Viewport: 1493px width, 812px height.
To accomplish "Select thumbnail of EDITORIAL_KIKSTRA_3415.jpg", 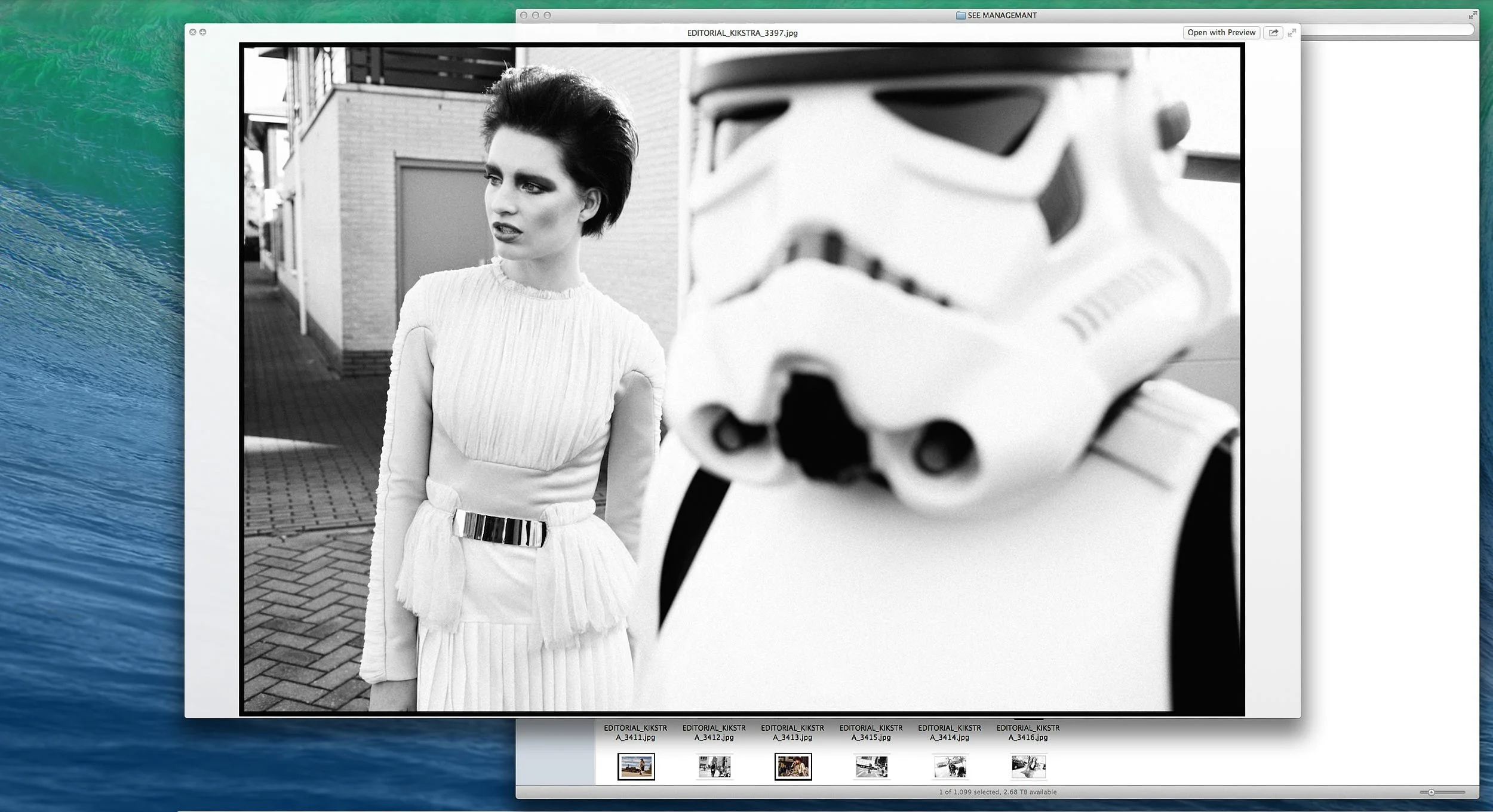I will coord(871,767).
